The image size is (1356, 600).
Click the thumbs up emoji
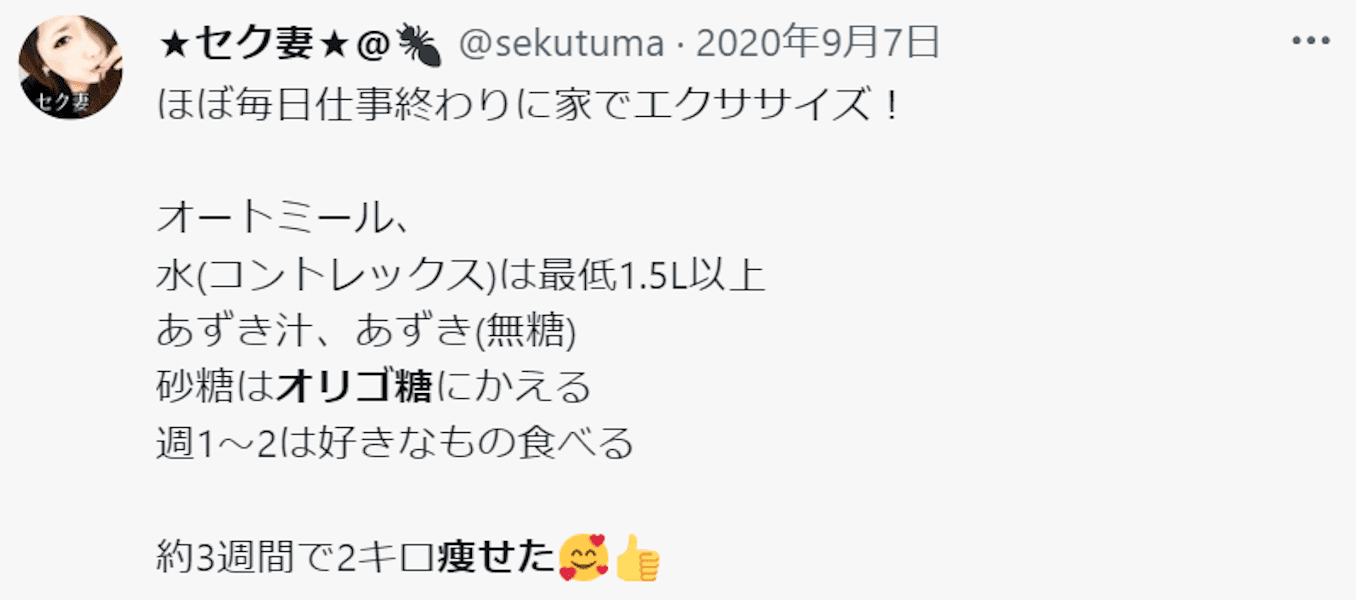click(636, 557)
